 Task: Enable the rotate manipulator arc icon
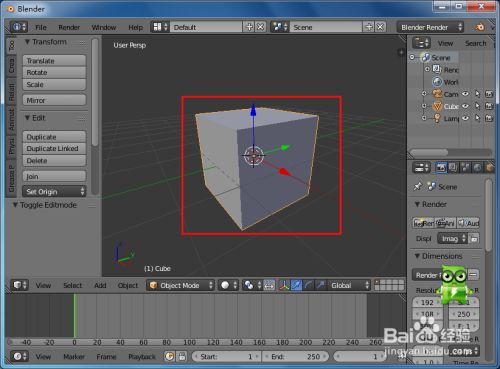[x=308, y=285]
